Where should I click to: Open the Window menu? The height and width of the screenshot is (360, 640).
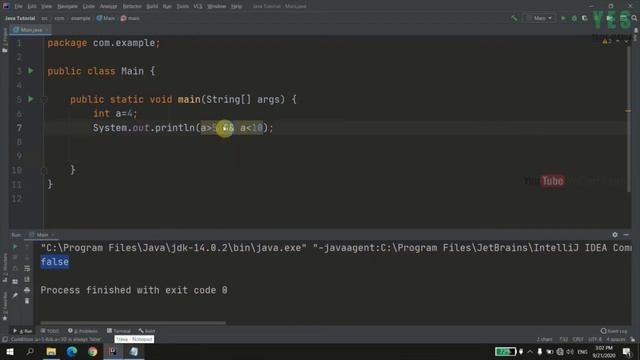coord(217,7)
